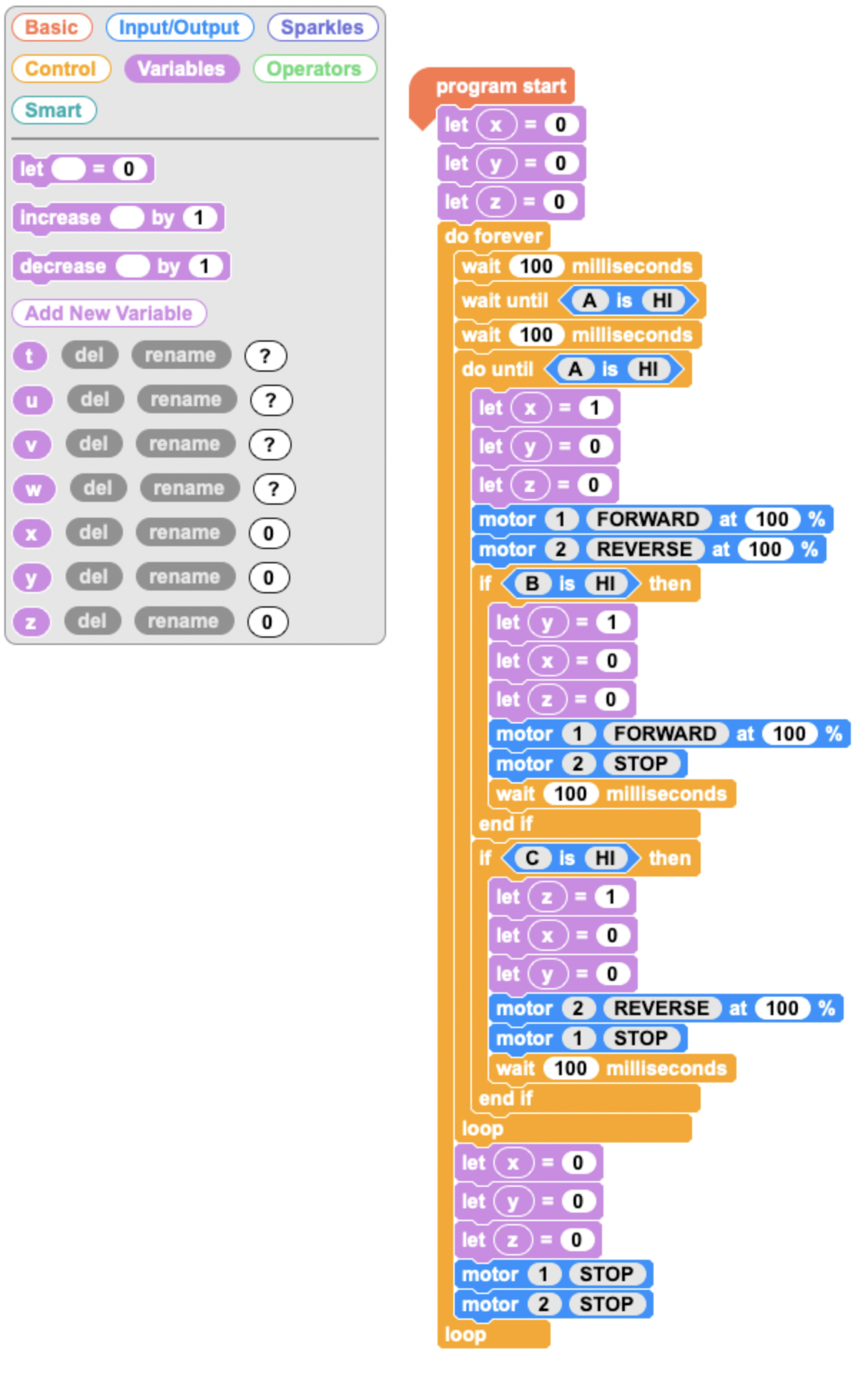Open the Basic block category

[51, 27]
